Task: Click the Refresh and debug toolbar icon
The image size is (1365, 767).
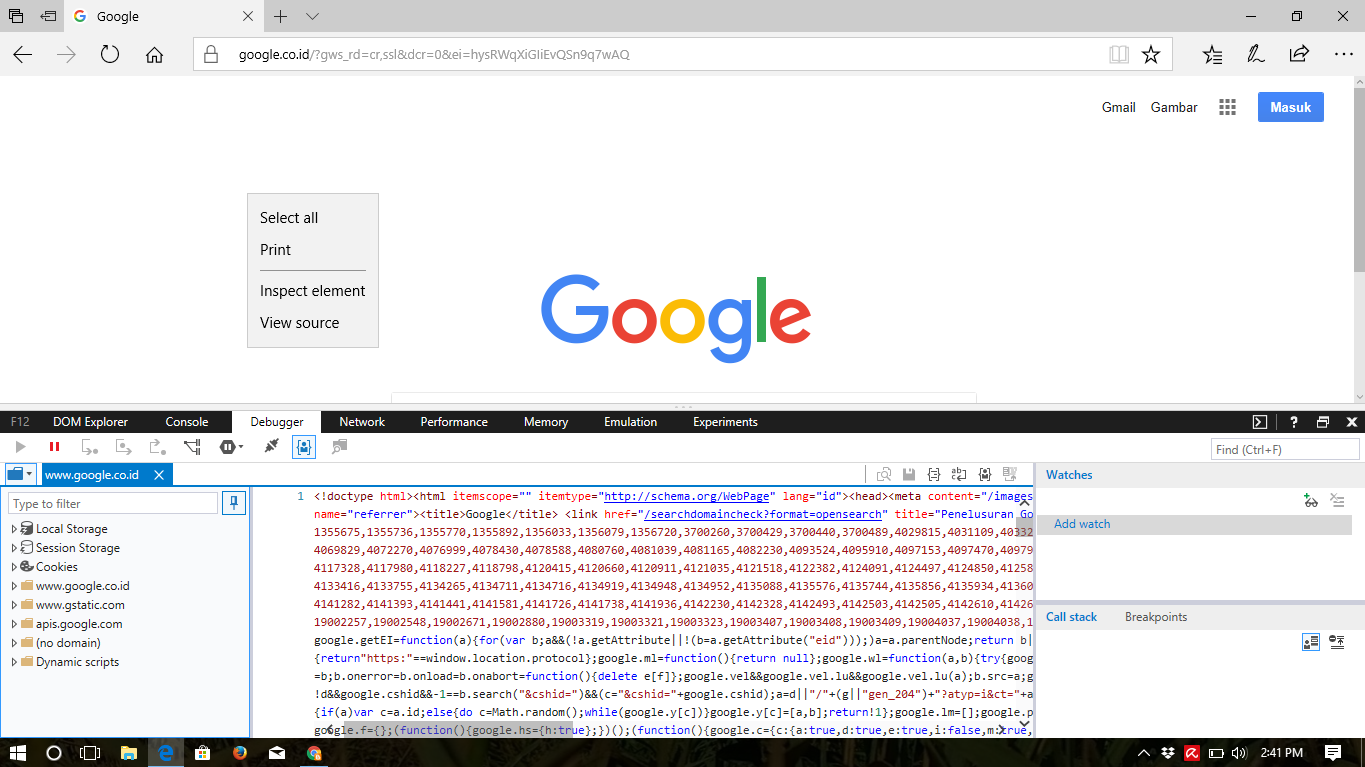Action: (x=340, y=447)
